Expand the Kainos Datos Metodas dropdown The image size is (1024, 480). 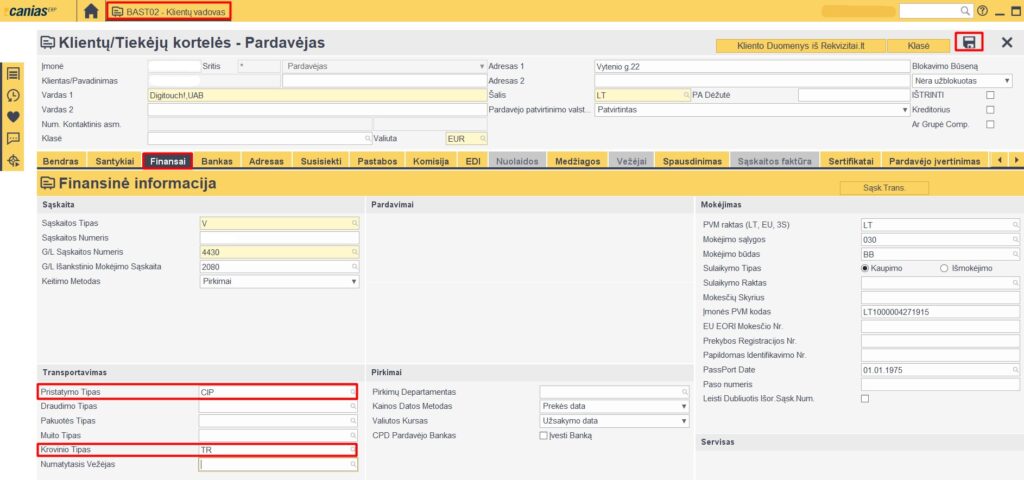tap(684, 406)
